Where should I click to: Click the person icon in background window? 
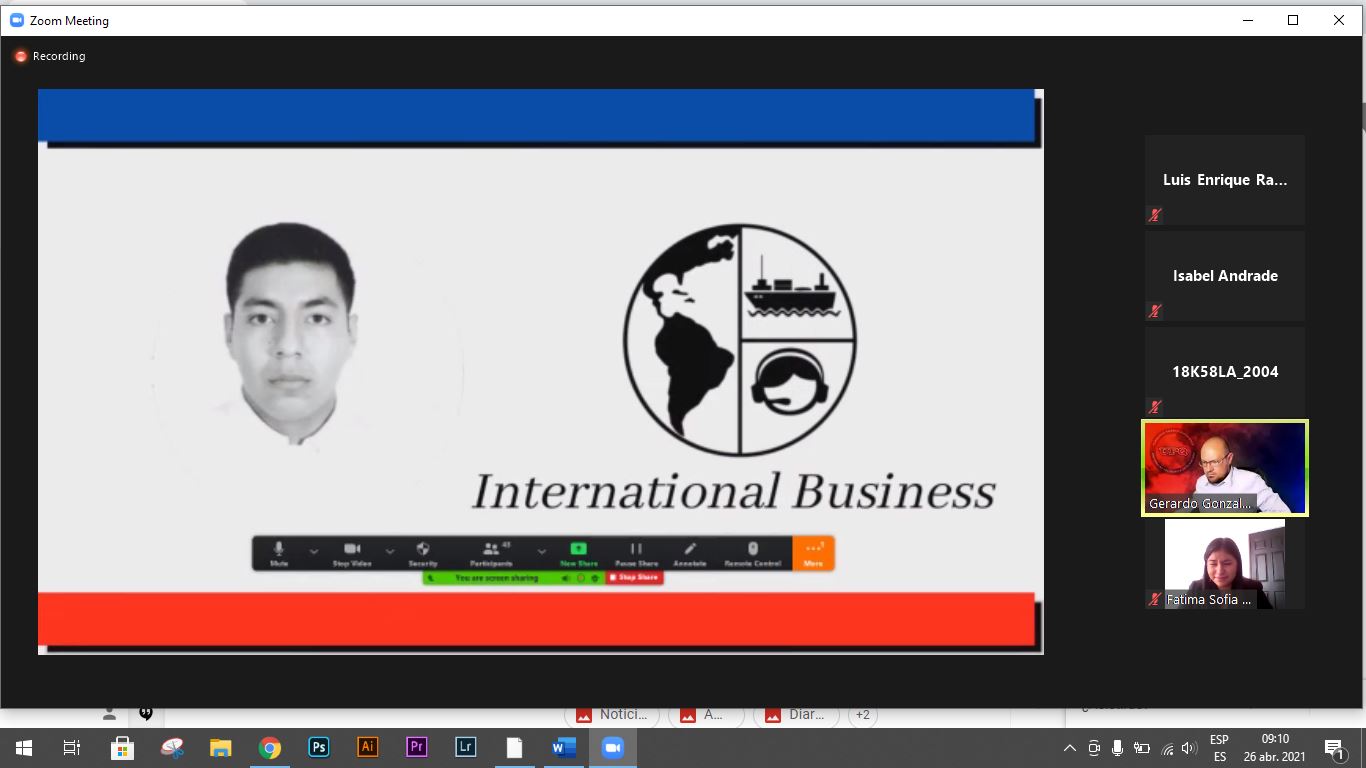click(x=109, y=714)
